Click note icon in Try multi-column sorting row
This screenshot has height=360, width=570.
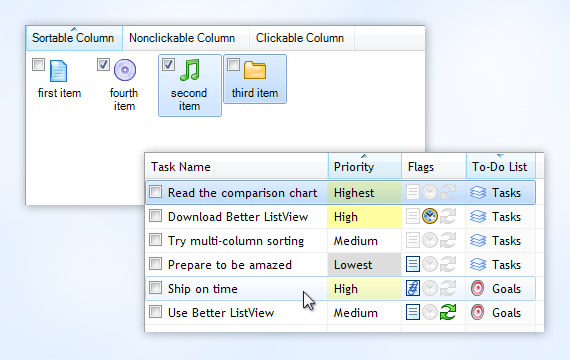pyautogui.click(x=413, y=240)
